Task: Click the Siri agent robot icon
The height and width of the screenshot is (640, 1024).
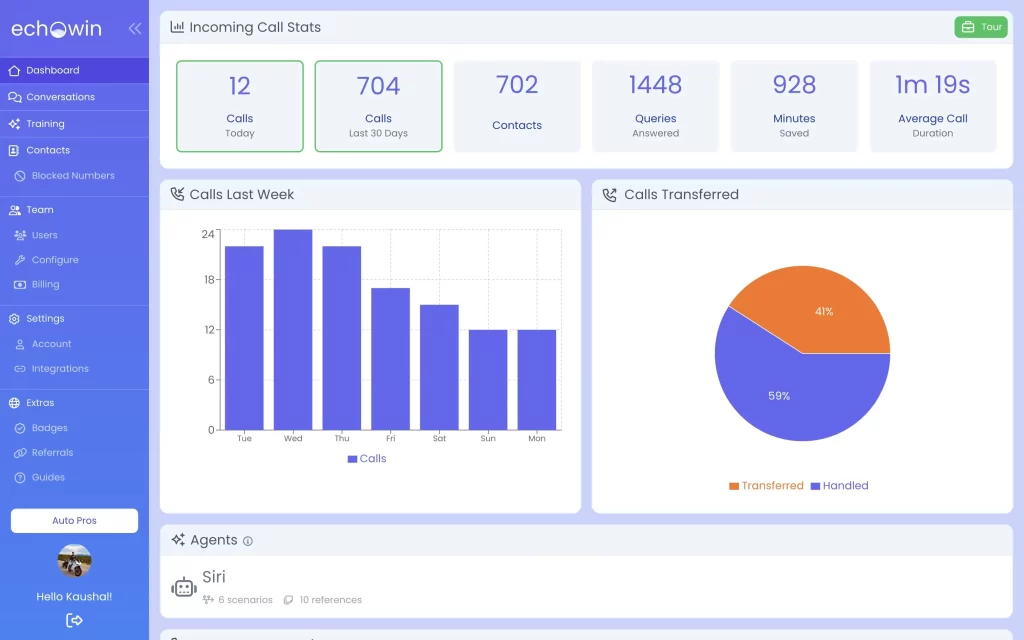Action: coord(184,587)
